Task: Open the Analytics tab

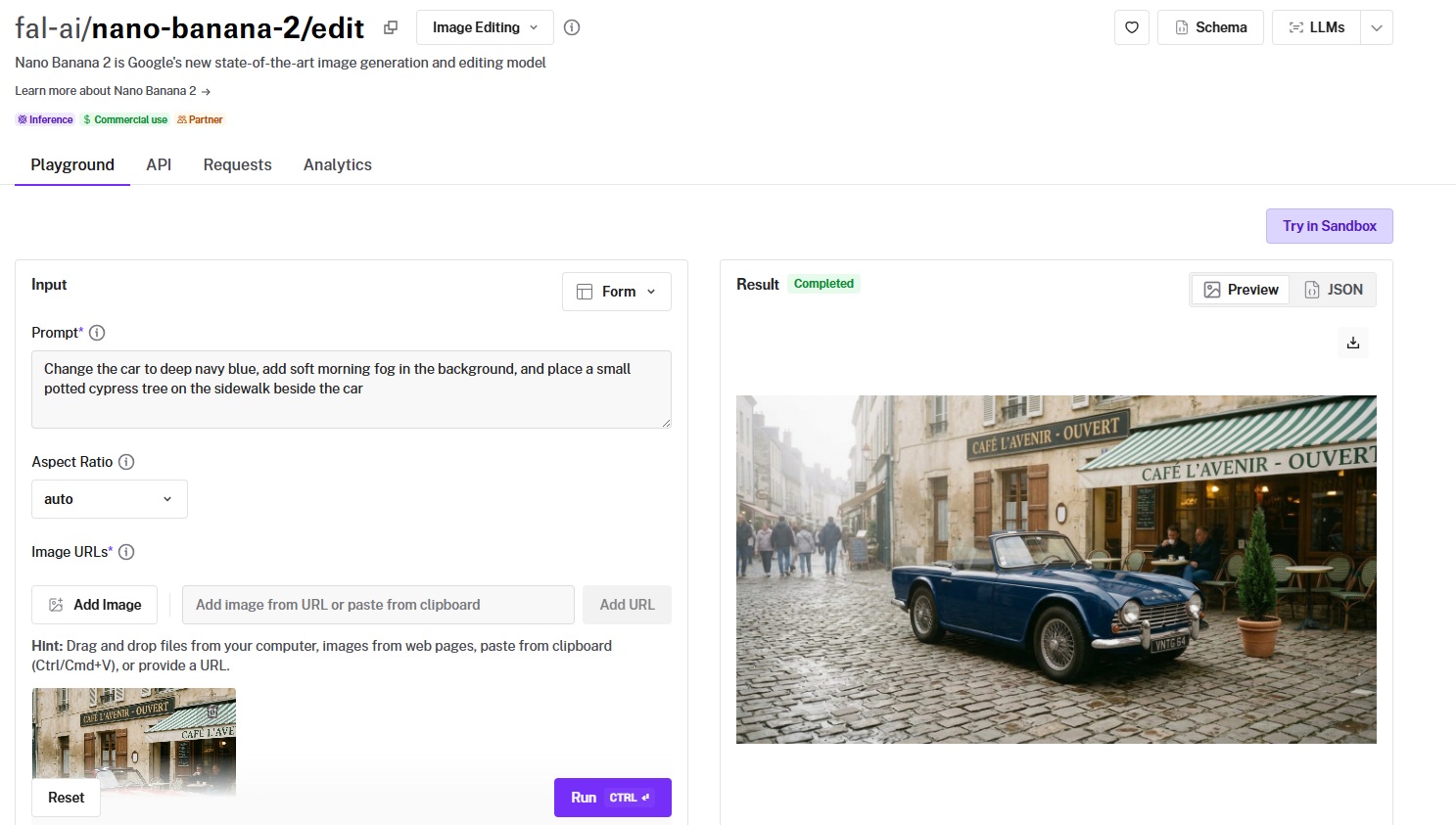Action: tap(337, 164)
